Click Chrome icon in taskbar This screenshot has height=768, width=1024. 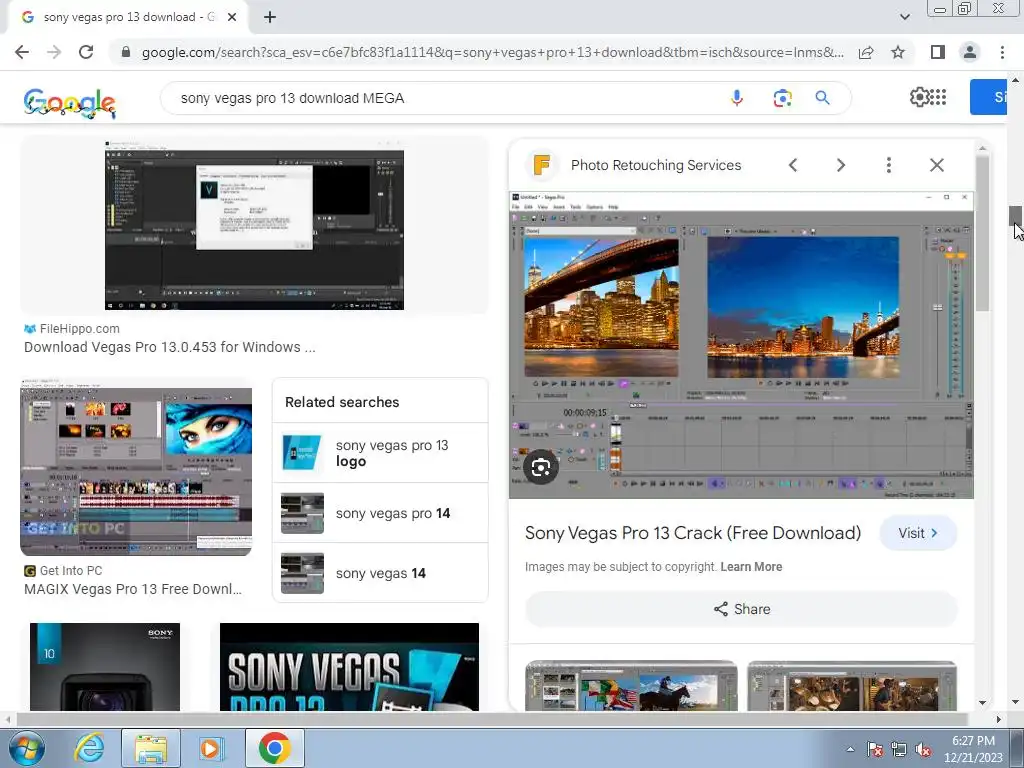(x=274, y=748)
